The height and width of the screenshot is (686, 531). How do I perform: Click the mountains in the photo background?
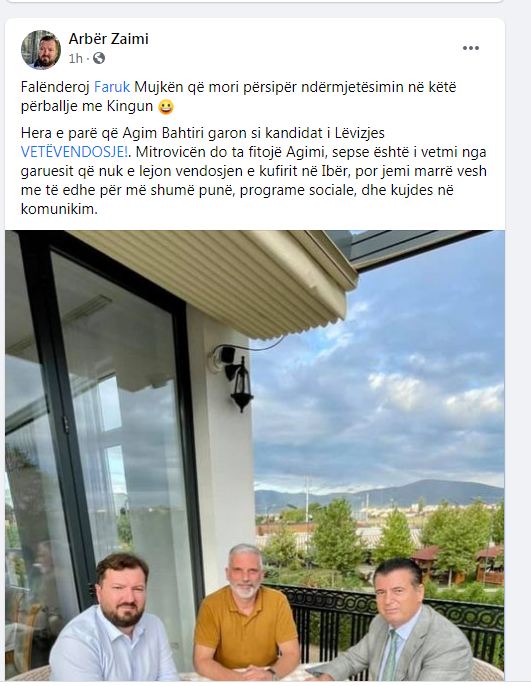379,494
